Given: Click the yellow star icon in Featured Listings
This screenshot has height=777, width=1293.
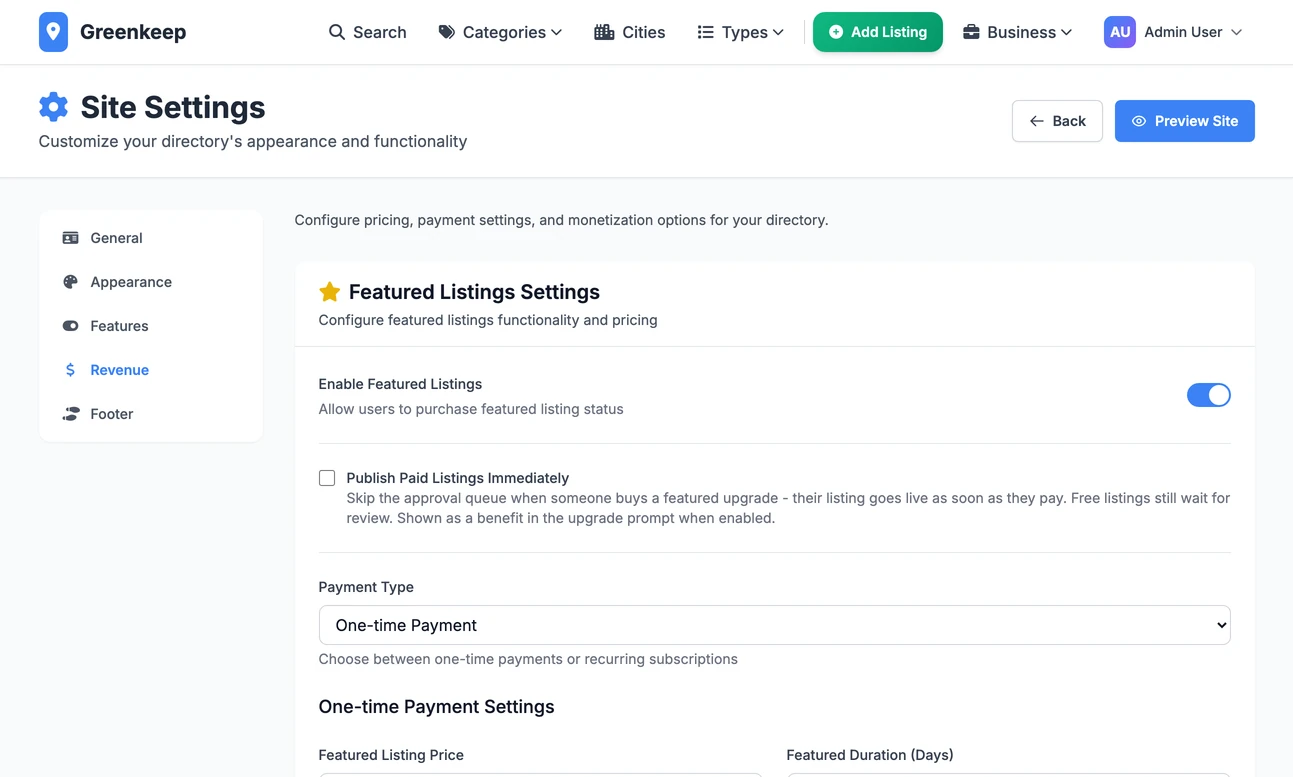Looking at the screenshot, I should pos(329,292).
